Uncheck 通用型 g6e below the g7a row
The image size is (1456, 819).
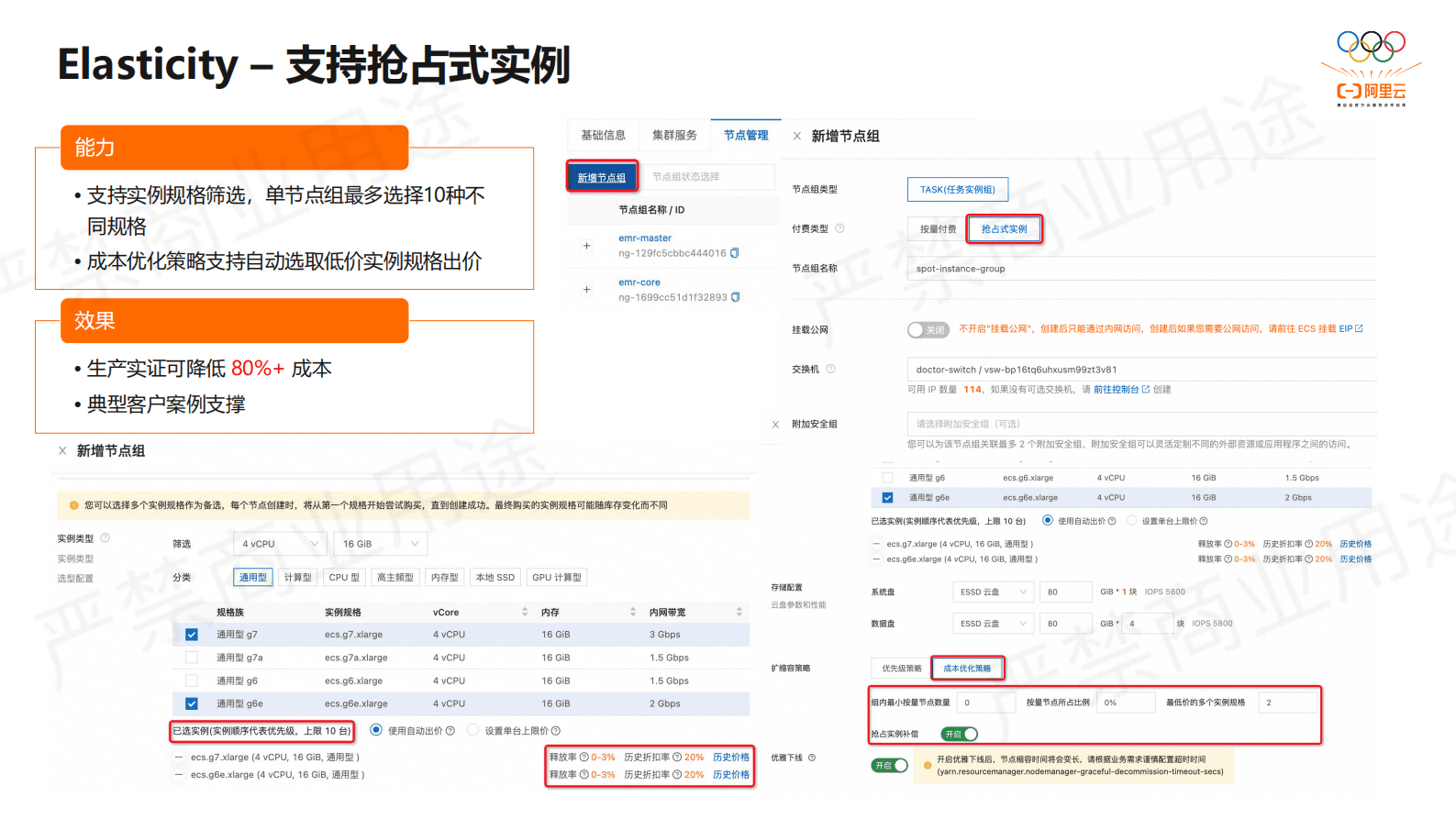[191, 703]
